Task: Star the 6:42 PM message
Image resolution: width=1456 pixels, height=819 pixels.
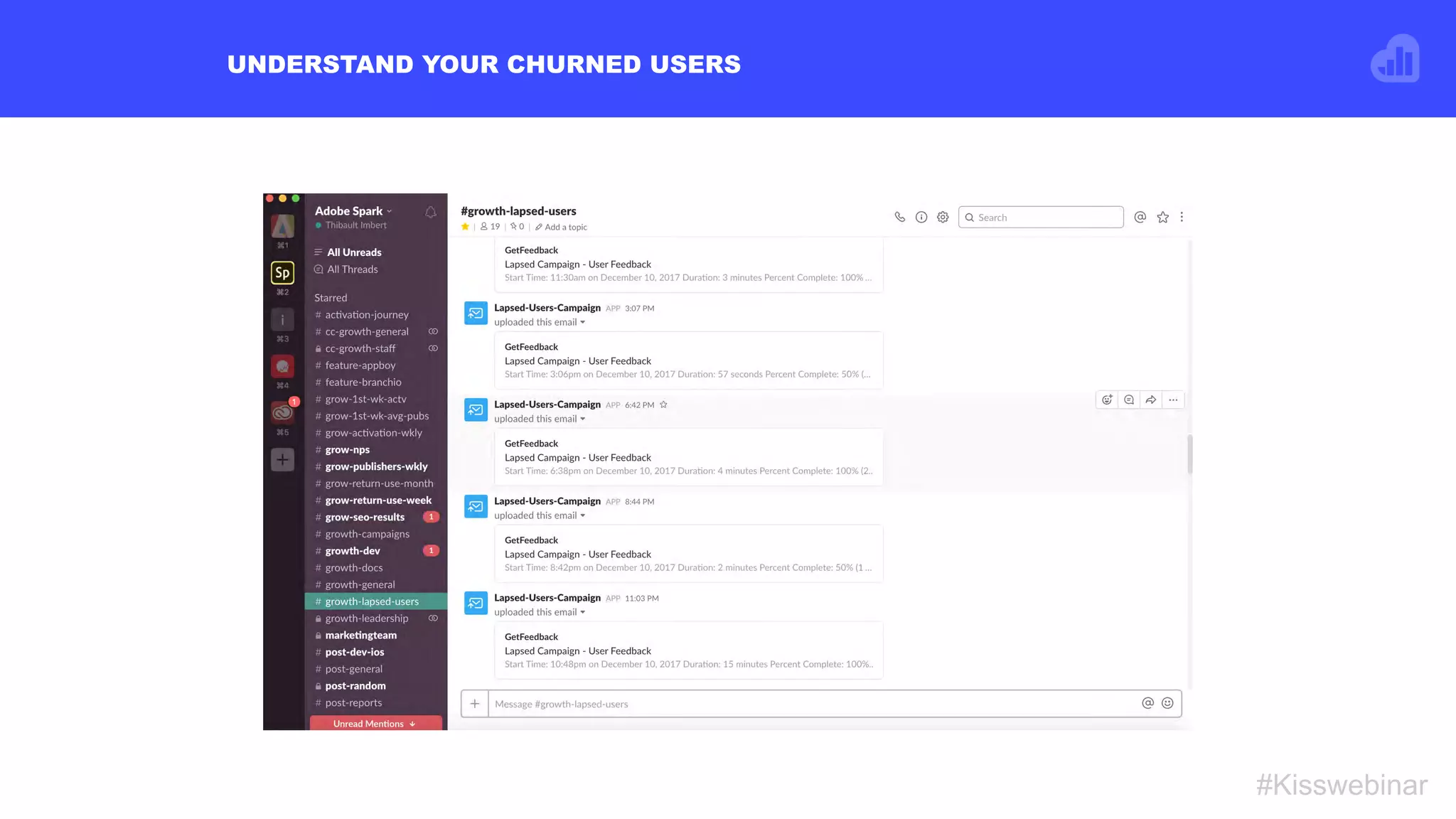Action: [663, 405]
